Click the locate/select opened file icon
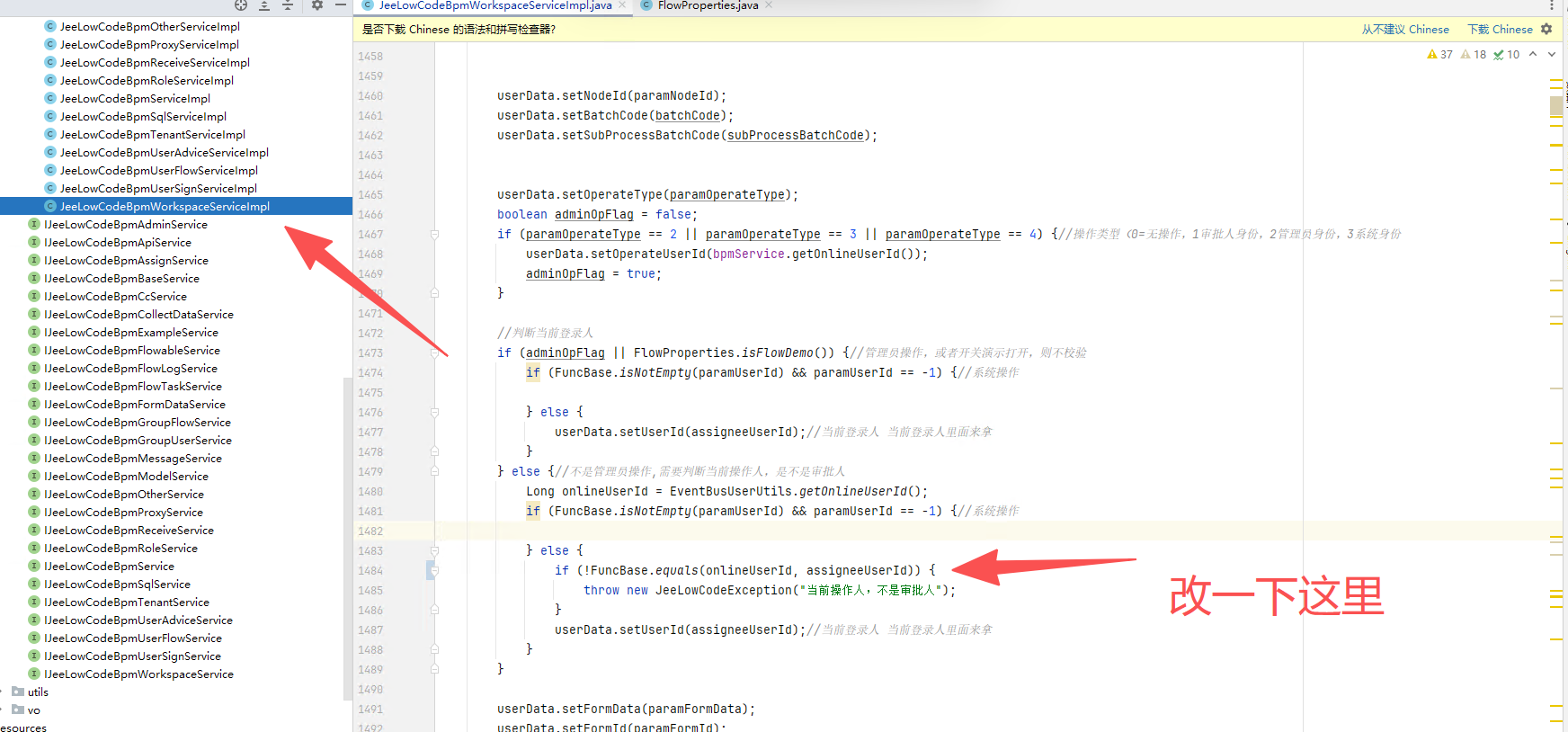Screen dimensions: 1568x732 tap(241, 5)
